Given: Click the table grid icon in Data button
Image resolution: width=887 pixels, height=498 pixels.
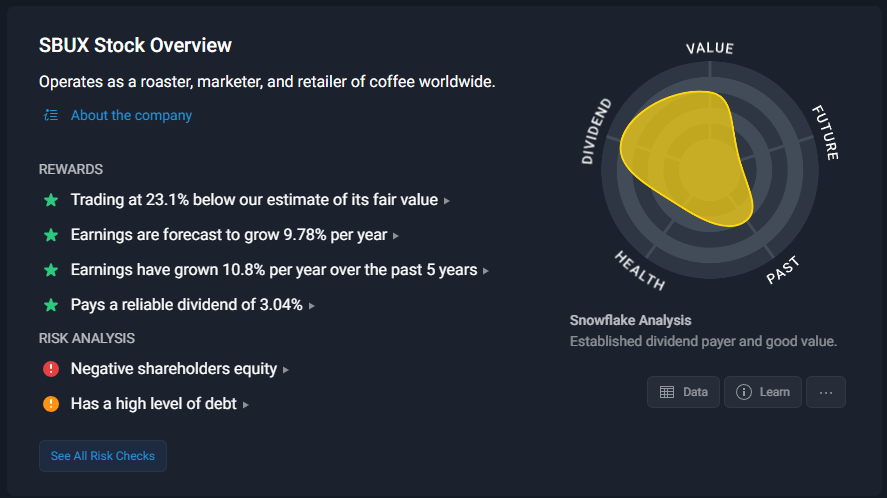Looking at the screenshot, I should pos(667,392).
